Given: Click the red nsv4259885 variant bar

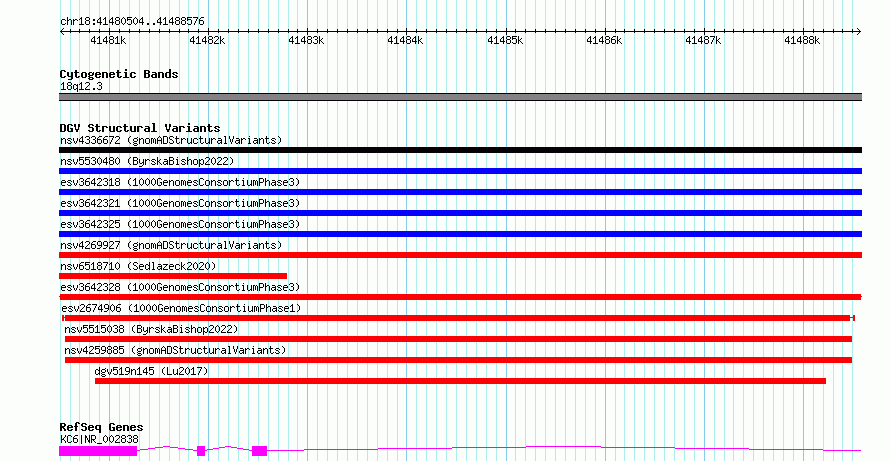Looking at the screenshot, I should pos(459,361).
